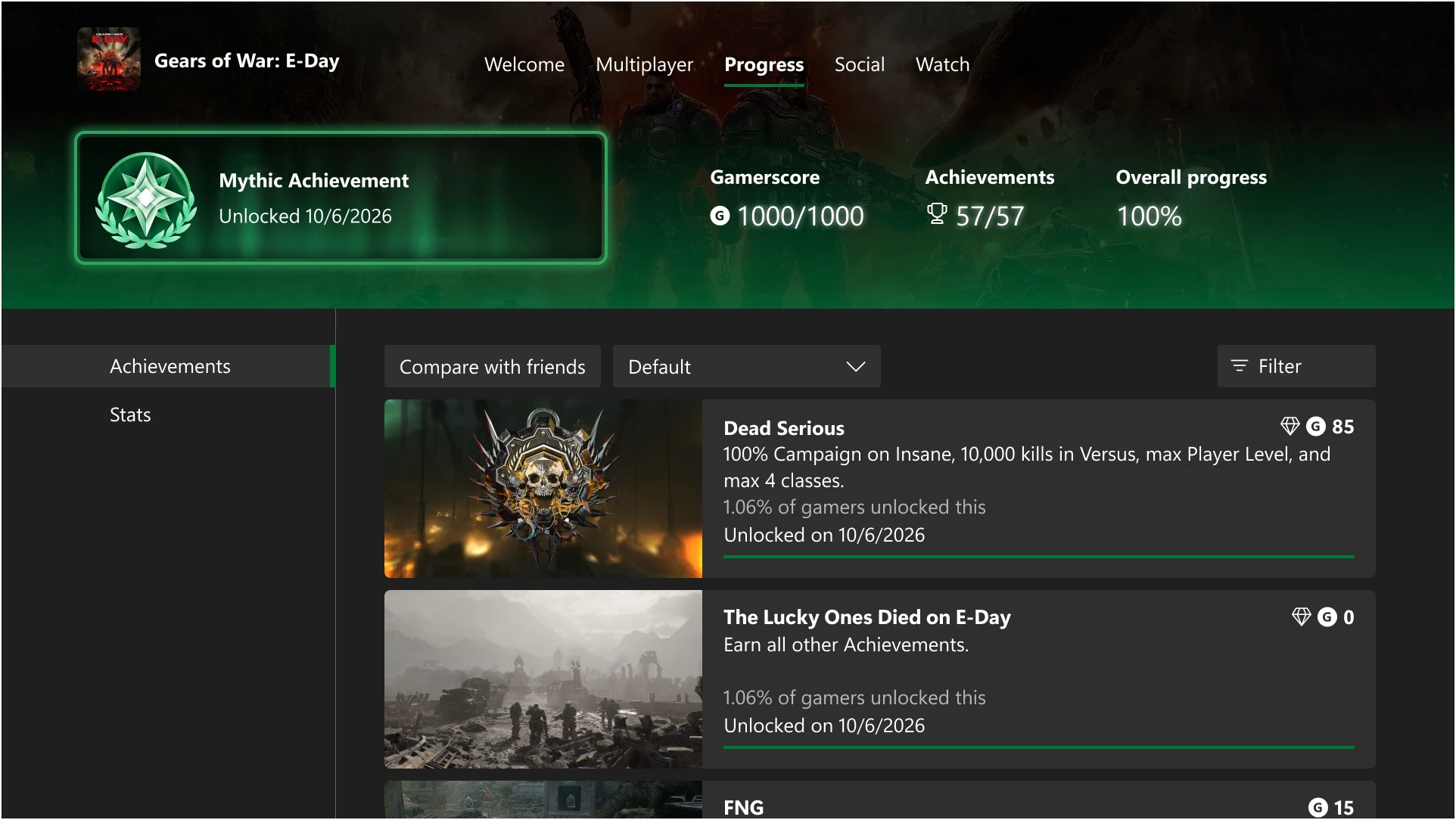Click The Lucky Ones progress bar
This screenshot has height=820, width=1456.
(1039, 747)
